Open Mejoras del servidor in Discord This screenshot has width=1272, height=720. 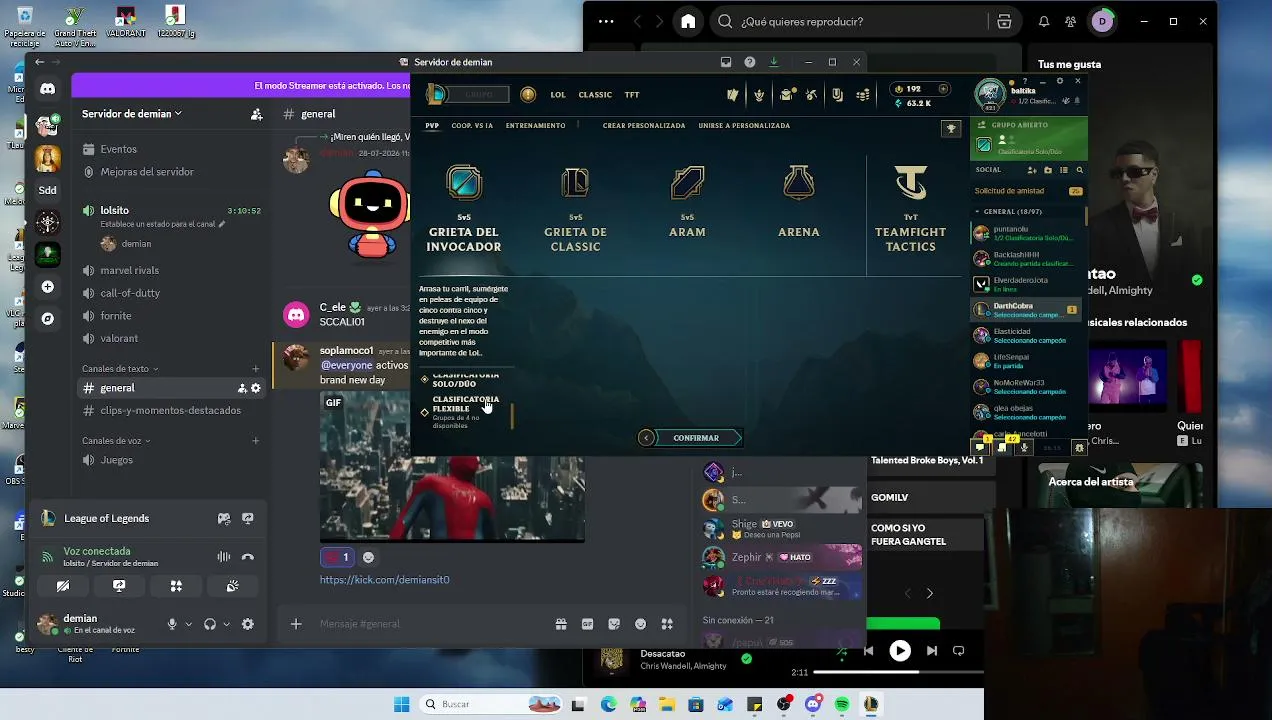pos(147,172)
